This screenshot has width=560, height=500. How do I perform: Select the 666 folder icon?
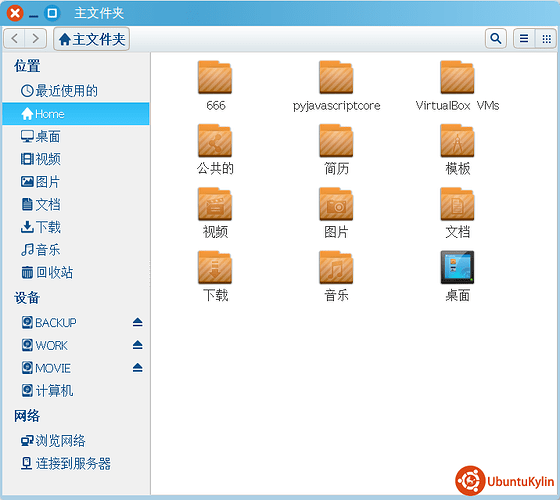(215, 78)
